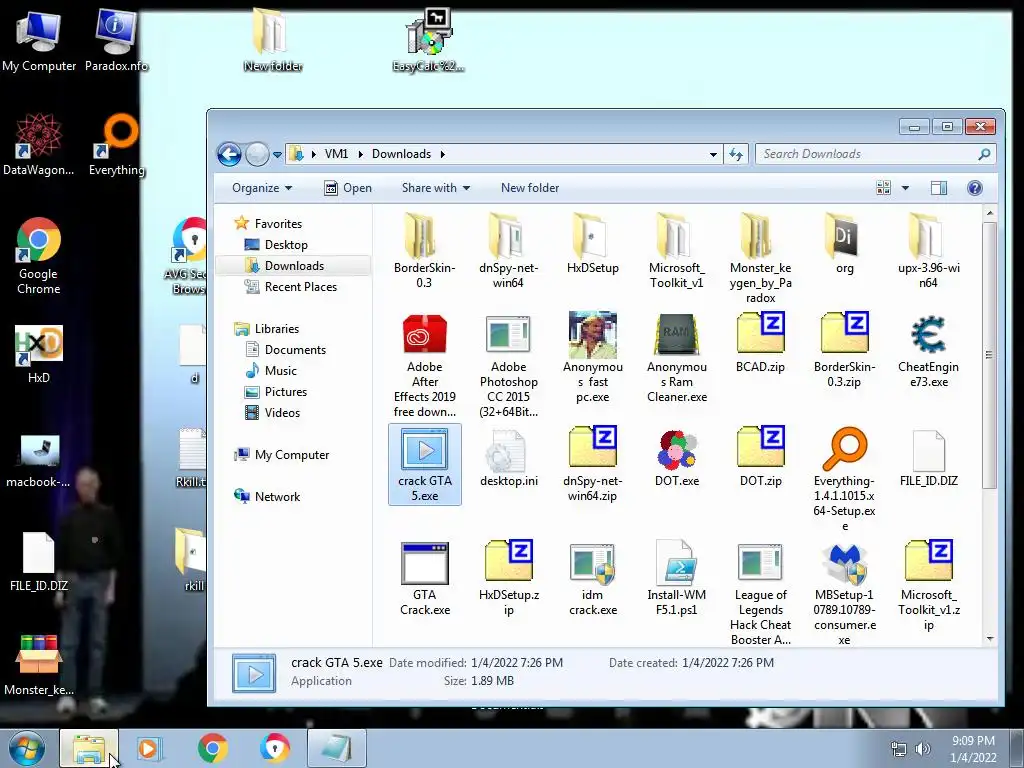Open the Videos library
The width and height of the screenshot is (1024, 768).
(272, 413)
